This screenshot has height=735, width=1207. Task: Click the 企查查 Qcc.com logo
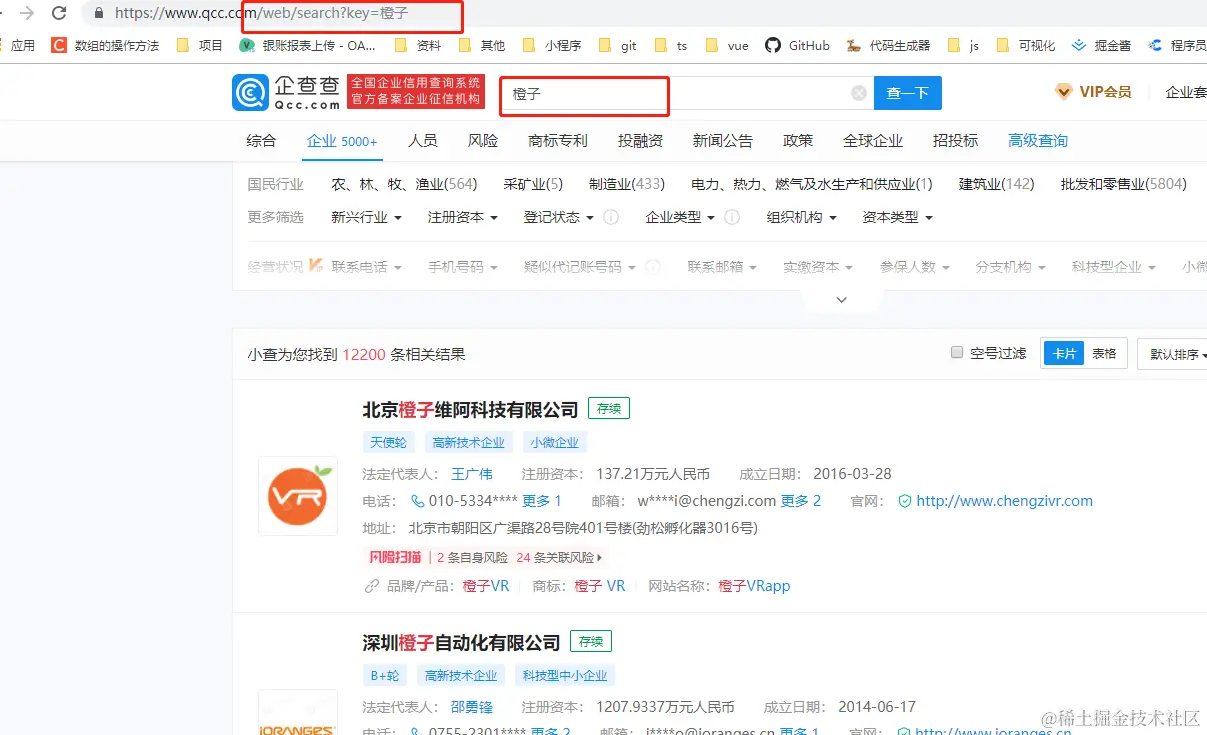(x=286, y=93)
